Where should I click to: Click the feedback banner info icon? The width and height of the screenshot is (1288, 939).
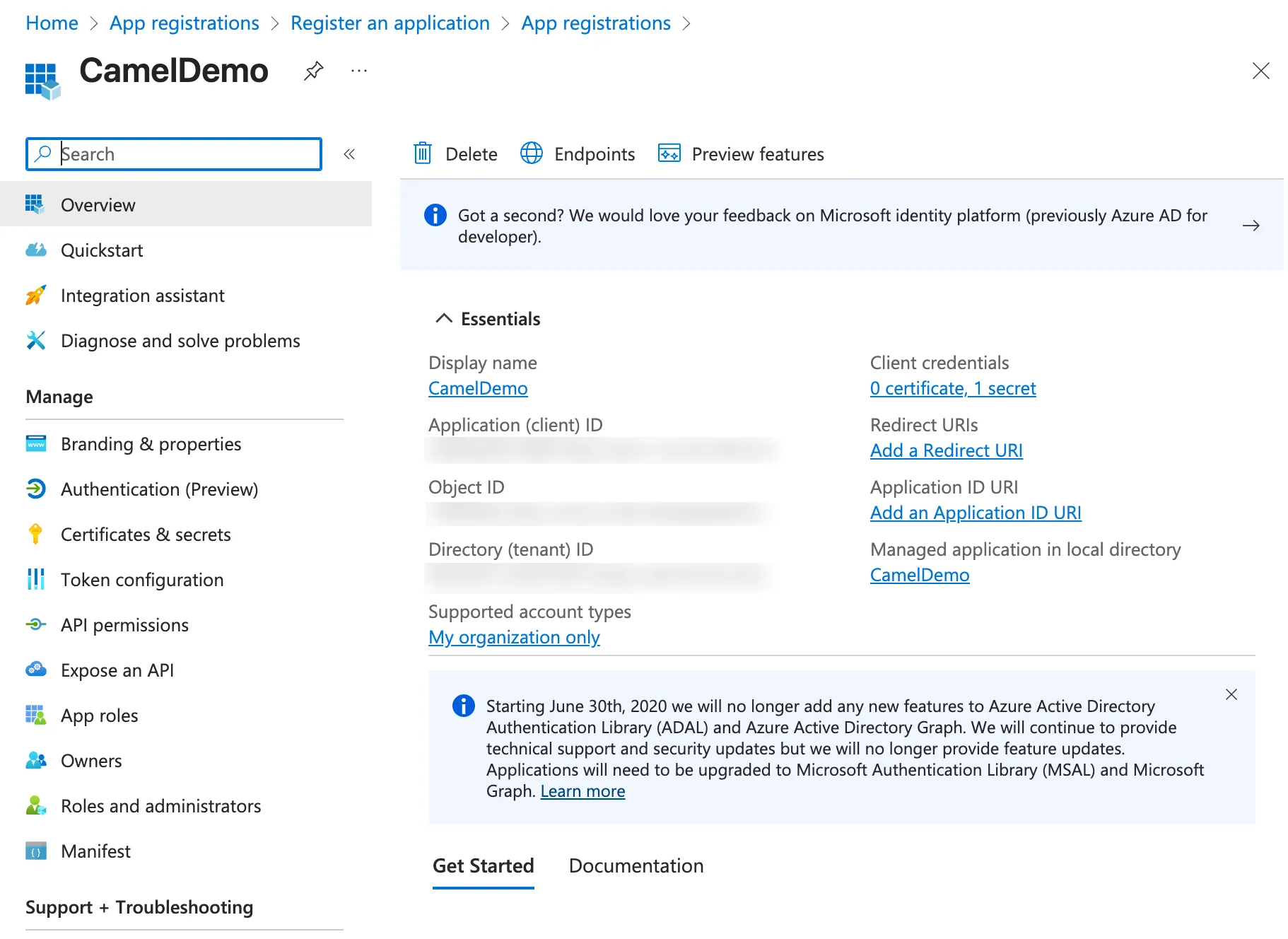click(435, 214)
